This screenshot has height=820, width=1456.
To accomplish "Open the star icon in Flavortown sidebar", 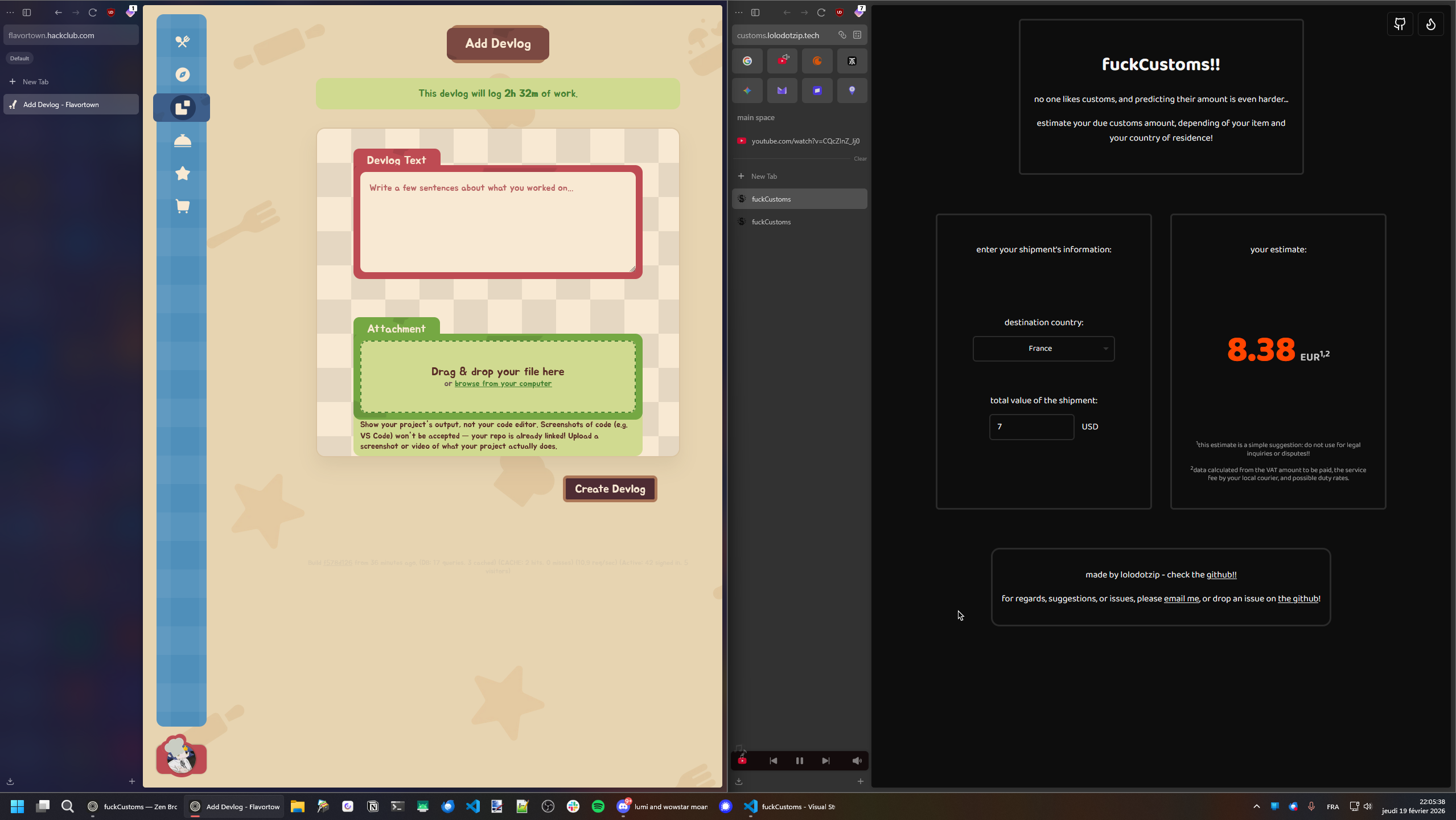I will (x=182, y=173).
